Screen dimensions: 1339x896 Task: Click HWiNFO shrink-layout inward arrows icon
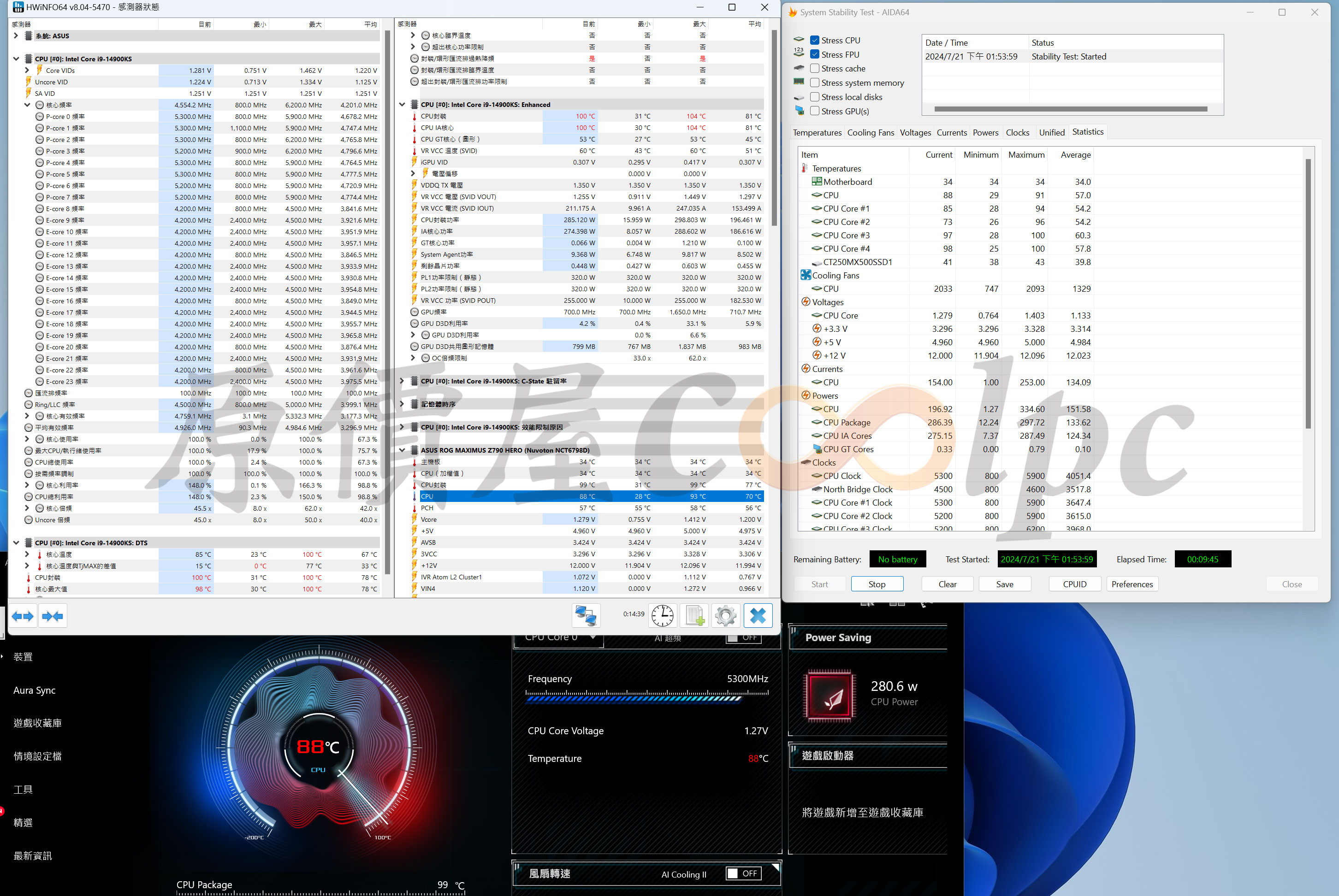[53, 616]
